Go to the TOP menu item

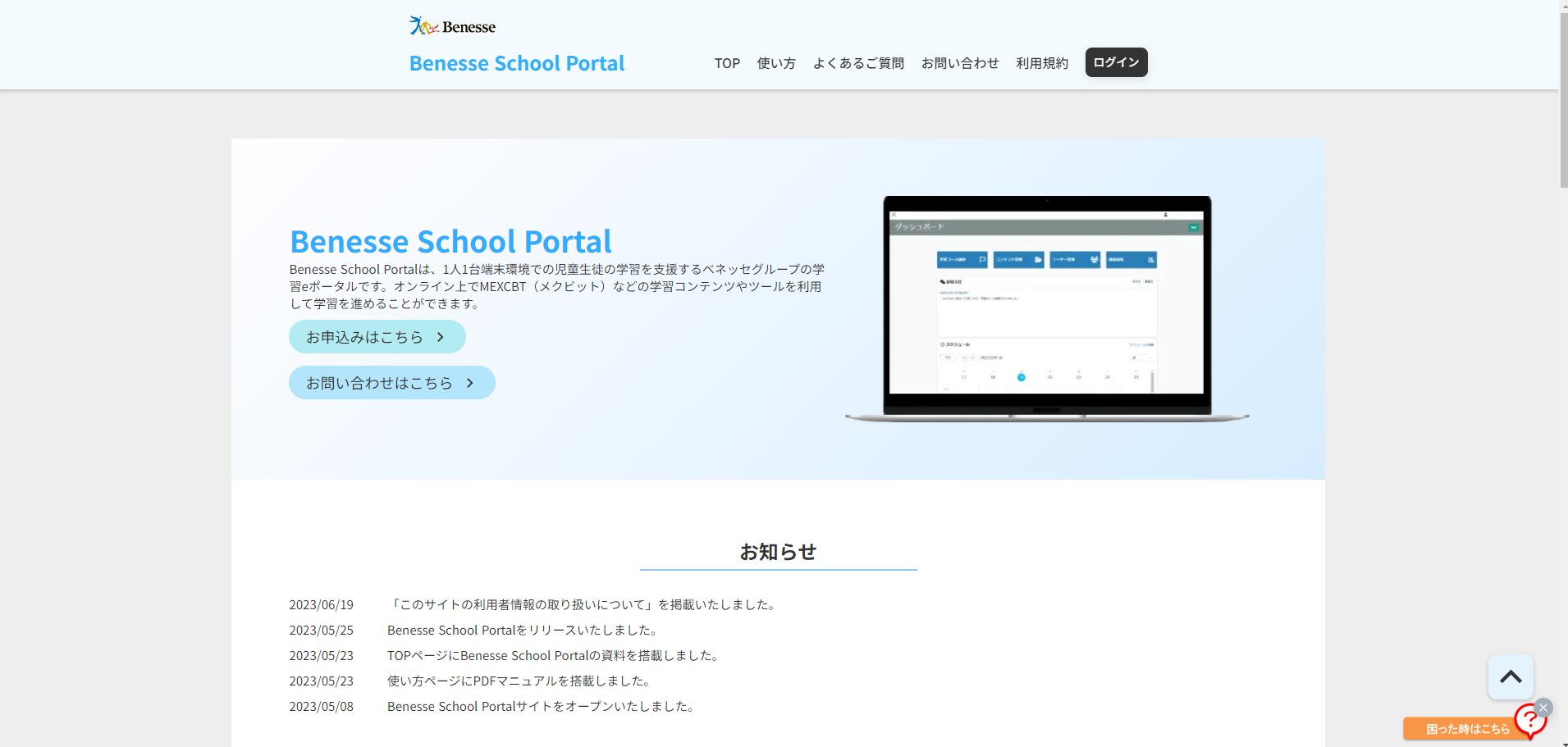(x=727, y=63)
